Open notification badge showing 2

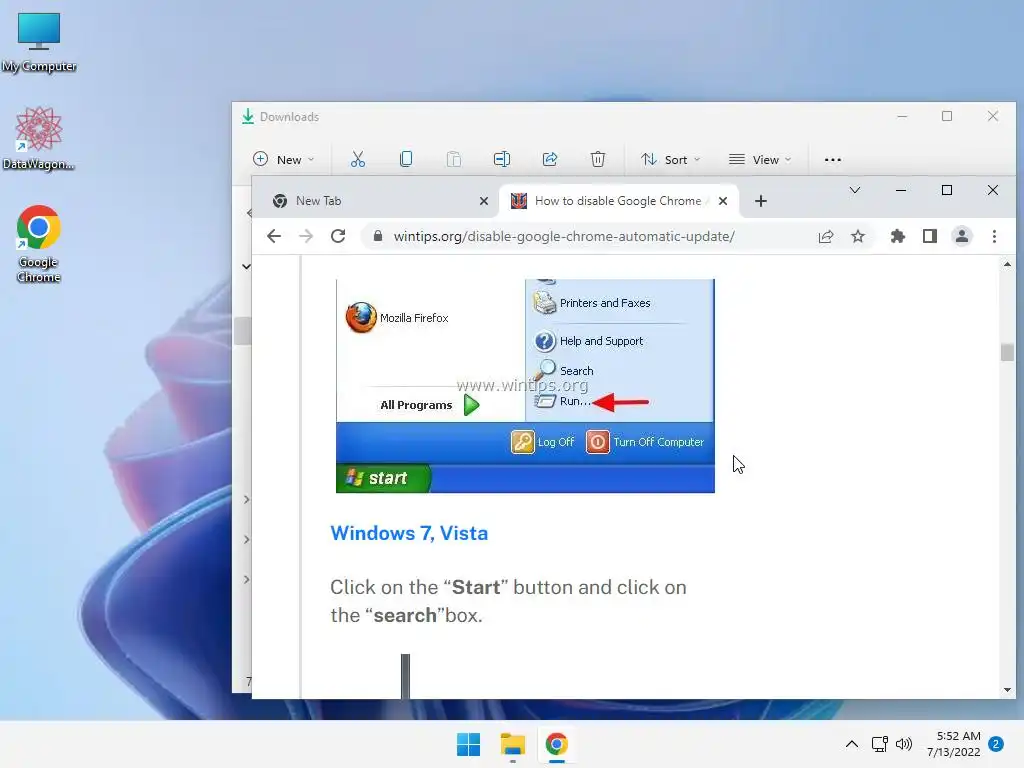pos(996,744)
